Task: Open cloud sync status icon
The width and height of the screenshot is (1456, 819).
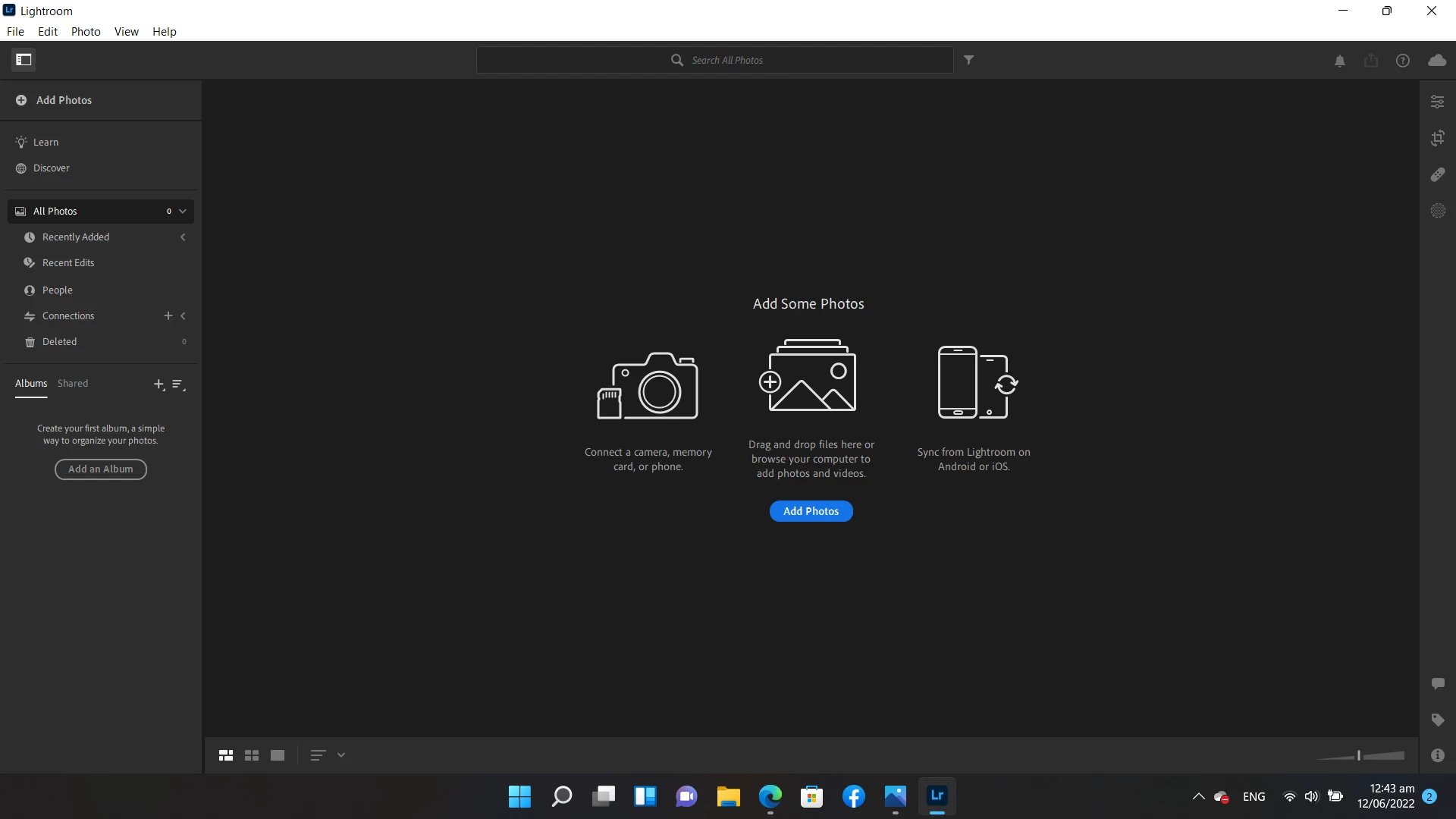Action: (x=1436, y=61)
